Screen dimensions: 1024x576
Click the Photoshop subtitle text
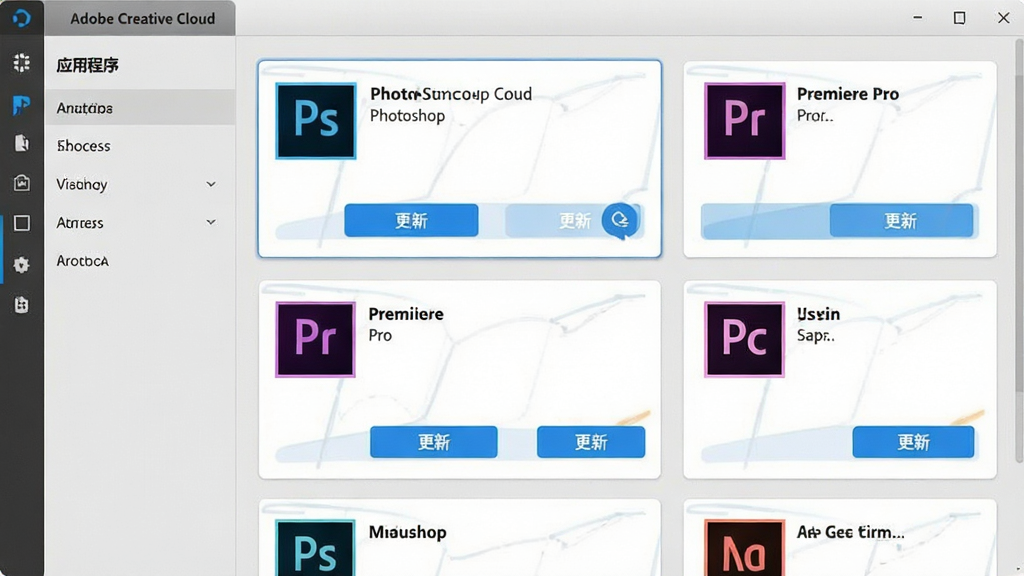click(408, 116)
